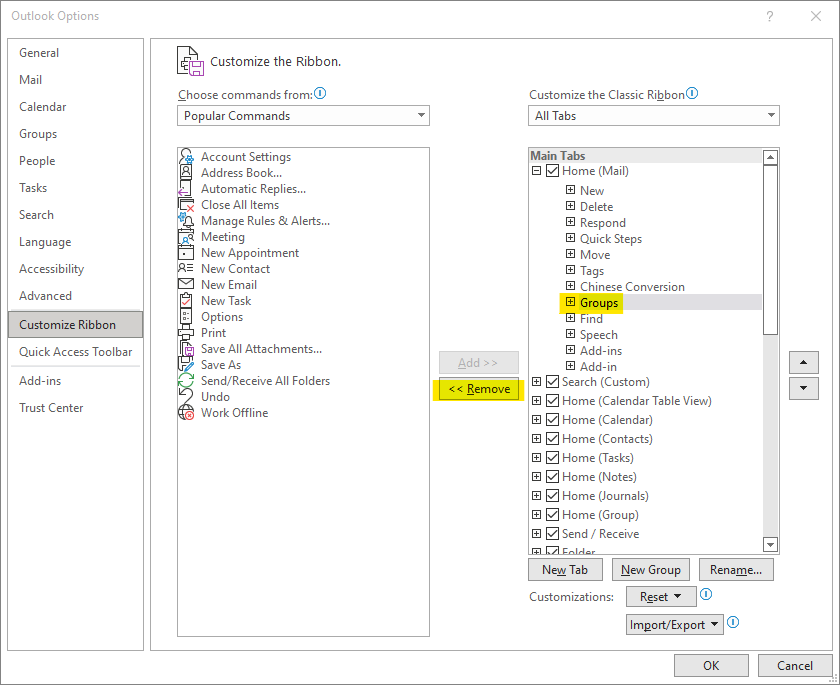
Task: Select the Respond group in the tree
Action: [603, 223]
